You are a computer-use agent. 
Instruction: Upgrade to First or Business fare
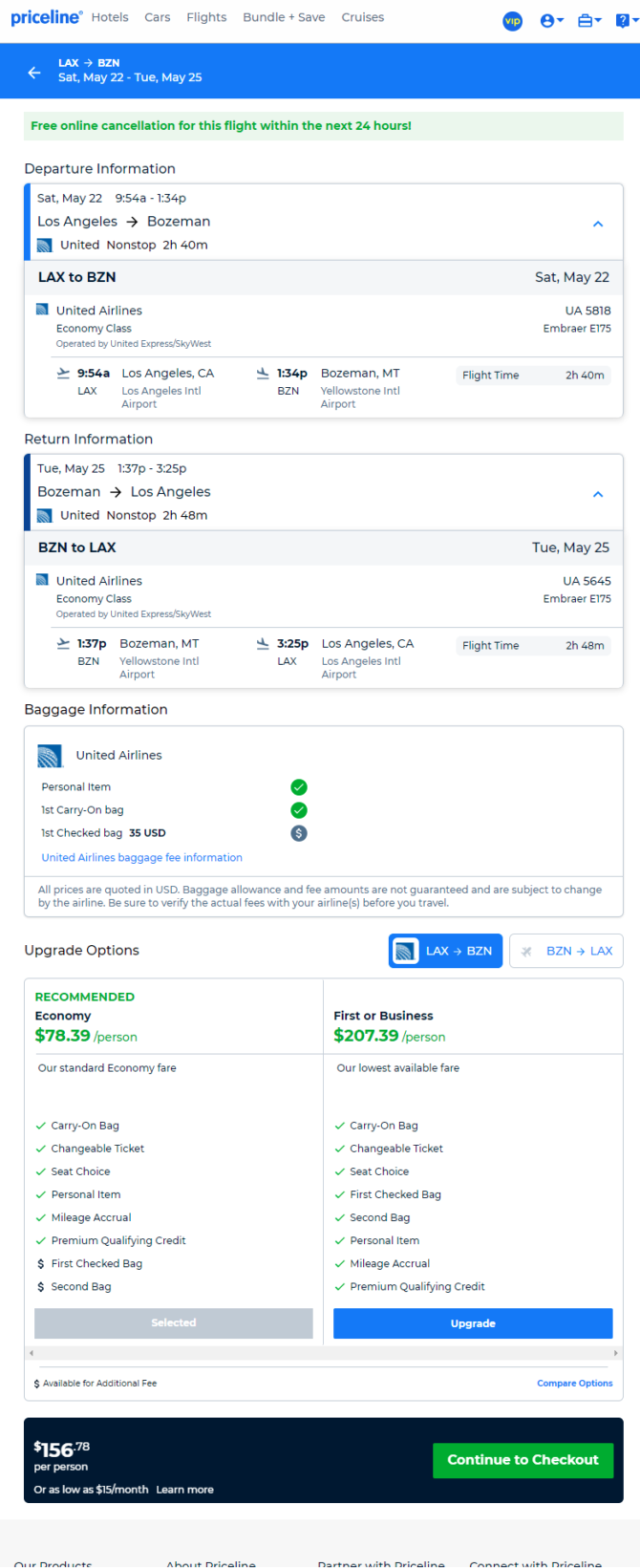coord(473,1323)
